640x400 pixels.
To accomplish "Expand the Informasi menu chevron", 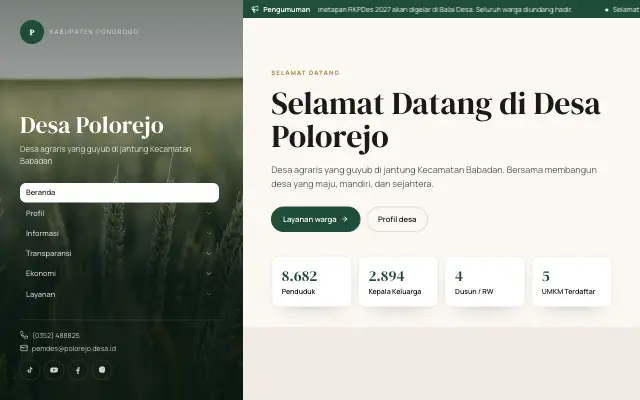I will click(209, 233).
